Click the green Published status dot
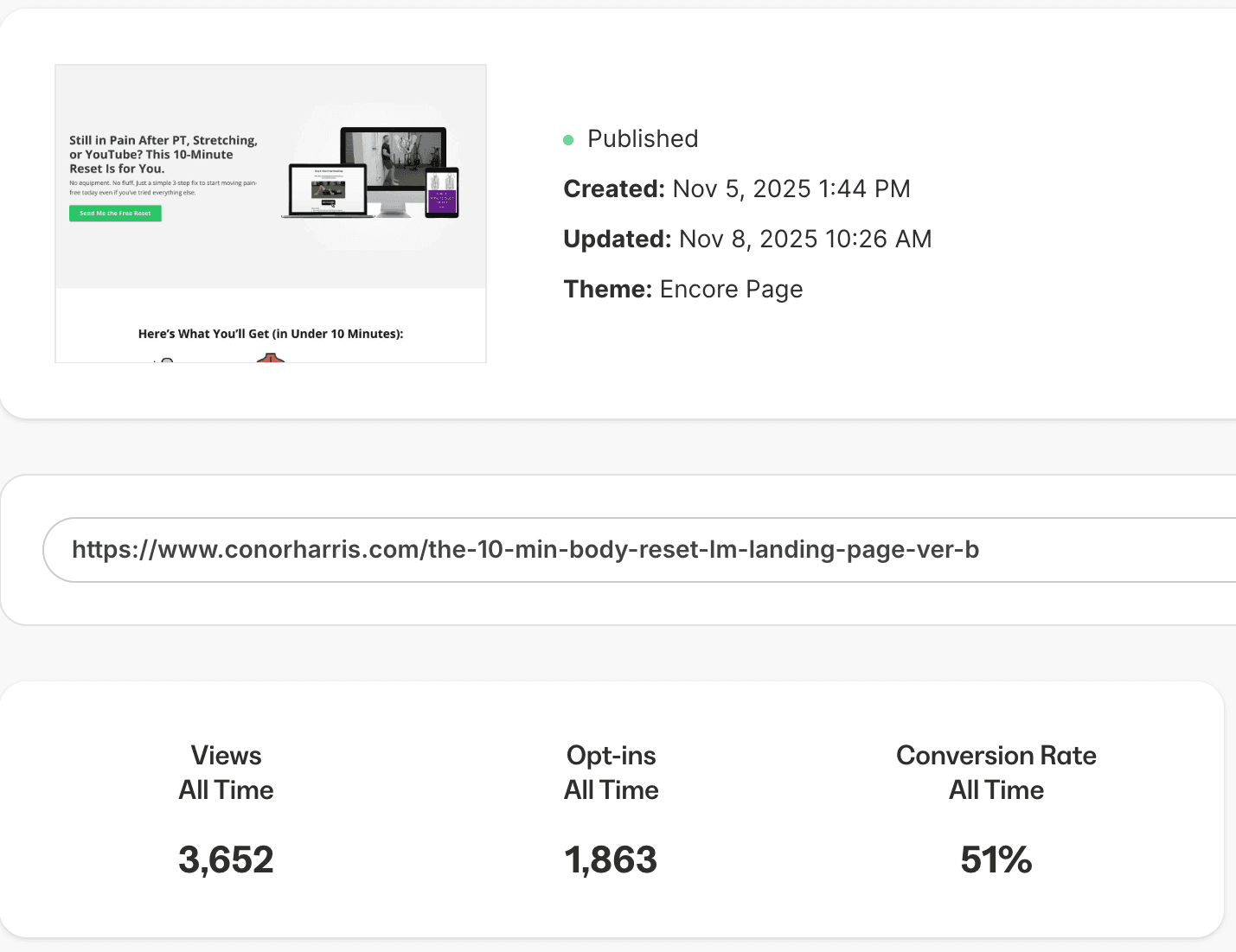Viewport: 1236px width, 952px height. coord(568,140)
